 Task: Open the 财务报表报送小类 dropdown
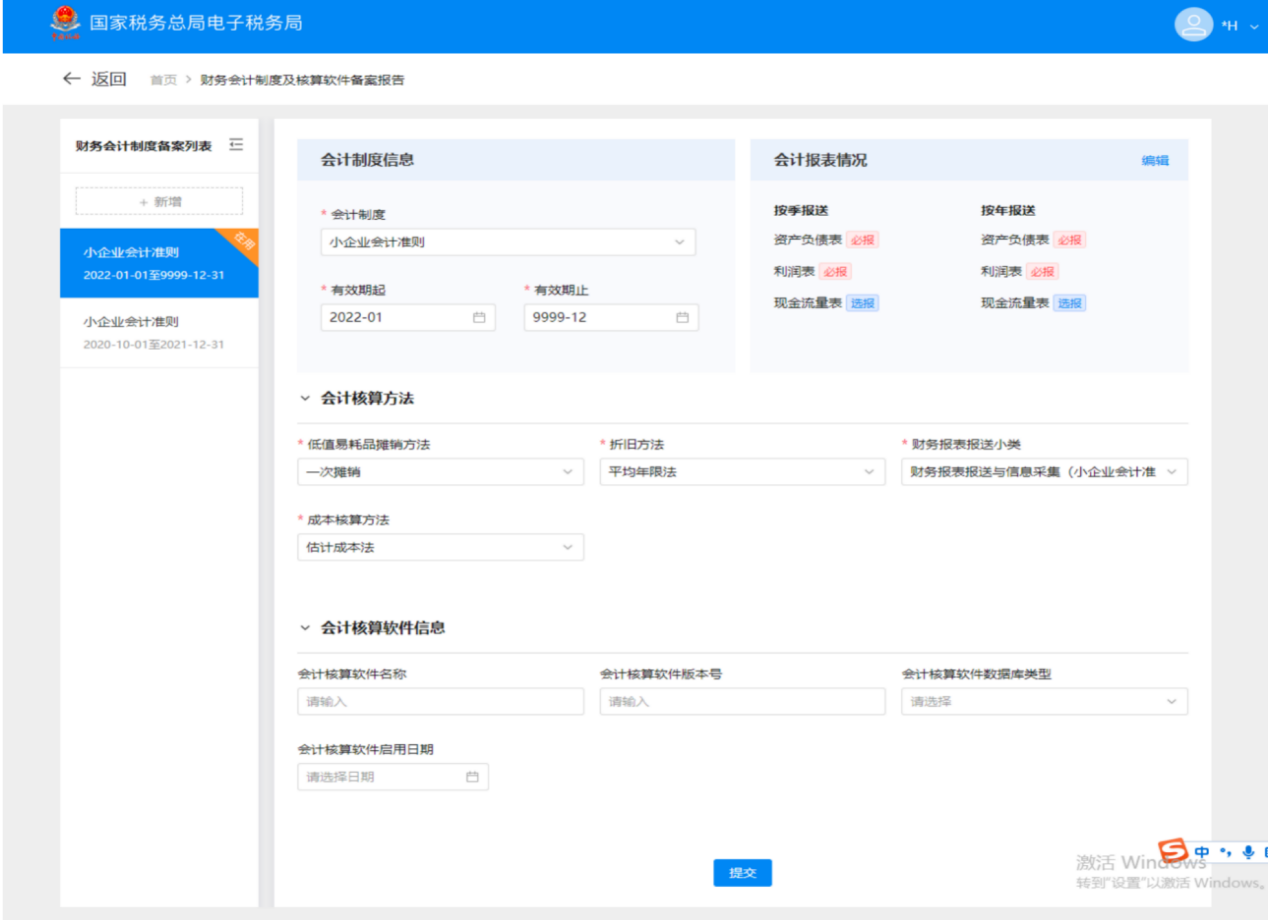pyautogui.click(x=1045, y=471)
